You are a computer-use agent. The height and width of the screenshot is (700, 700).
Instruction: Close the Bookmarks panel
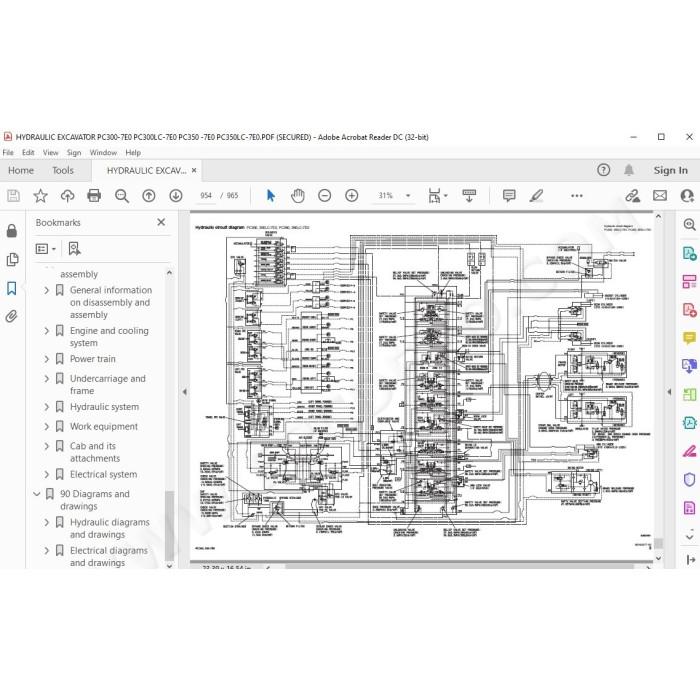click(161, 222)
